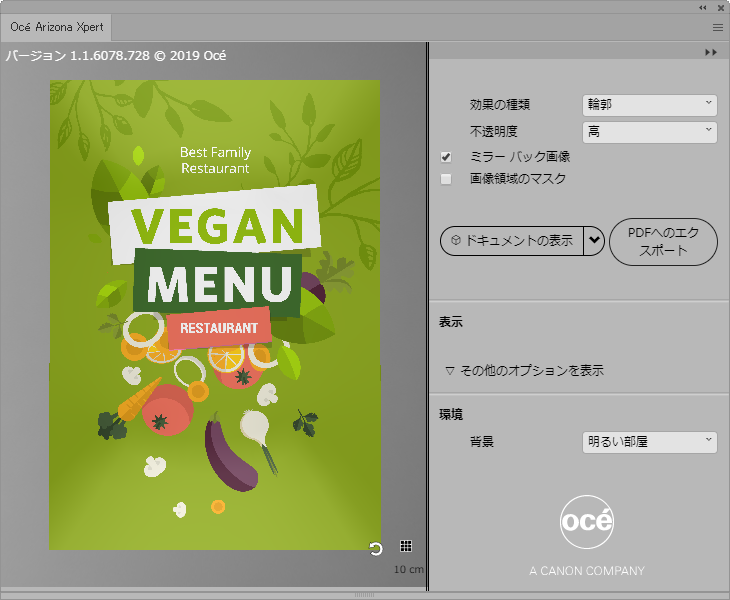Screen dimensions: 730x600
Task: Click the Océ logo
Action: [x=587, y=522]
